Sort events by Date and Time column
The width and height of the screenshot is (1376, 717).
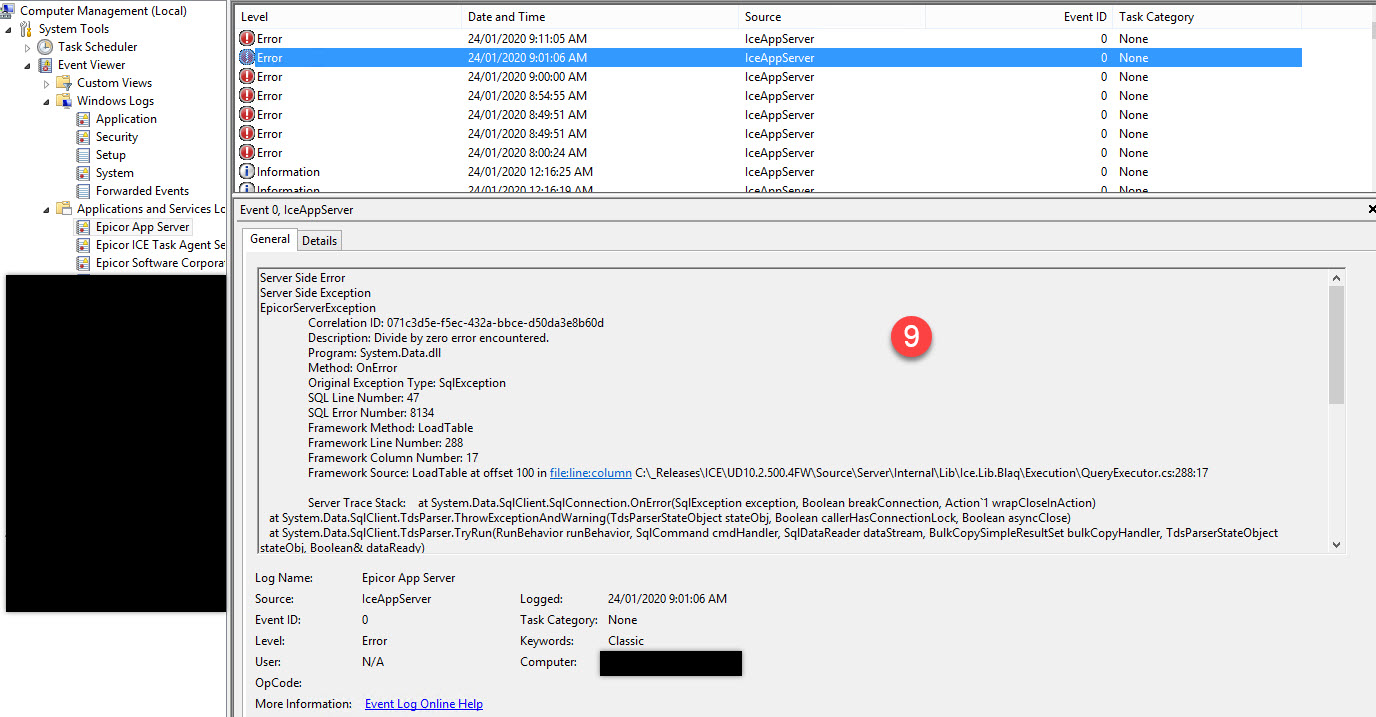pyautogui.click(x=601, y=17)
